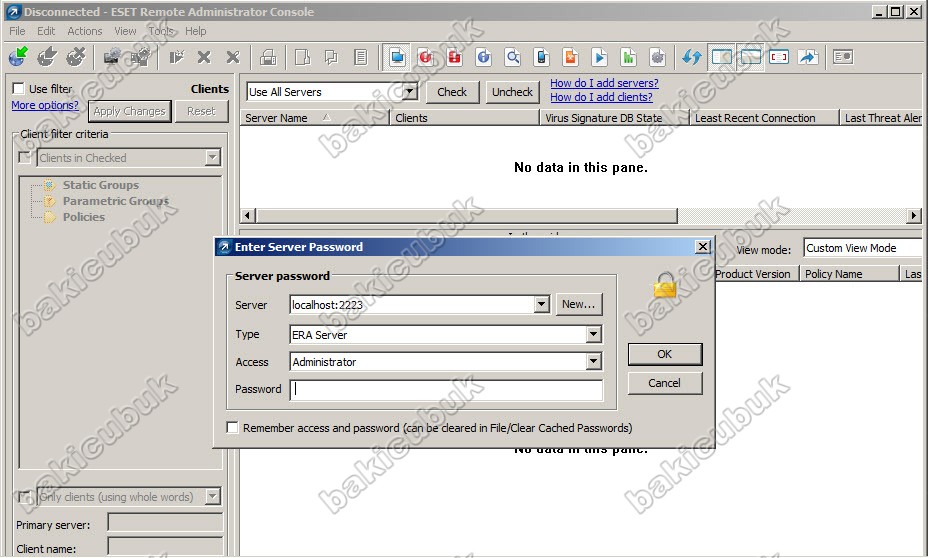
Task: Click Cancel in the password dialog
Action: (665, 383)
